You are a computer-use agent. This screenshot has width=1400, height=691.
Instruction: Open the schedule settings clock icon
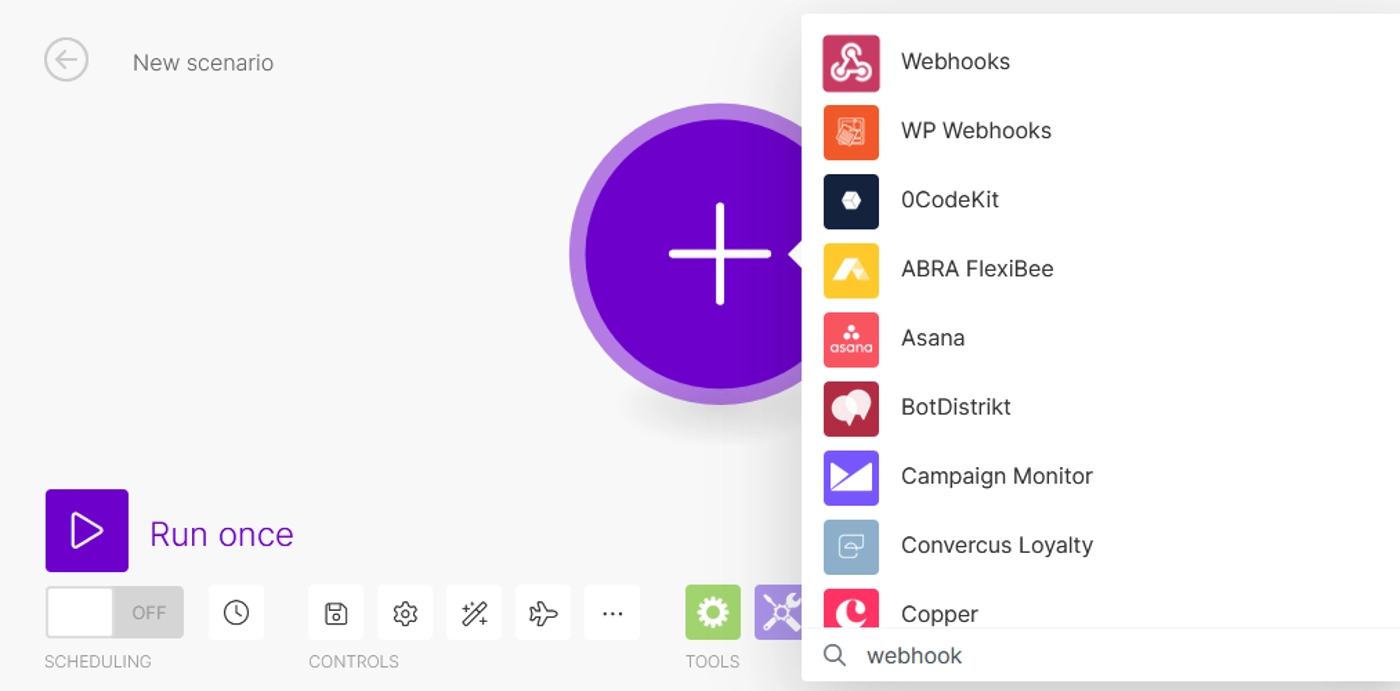(x=236, y=613)
